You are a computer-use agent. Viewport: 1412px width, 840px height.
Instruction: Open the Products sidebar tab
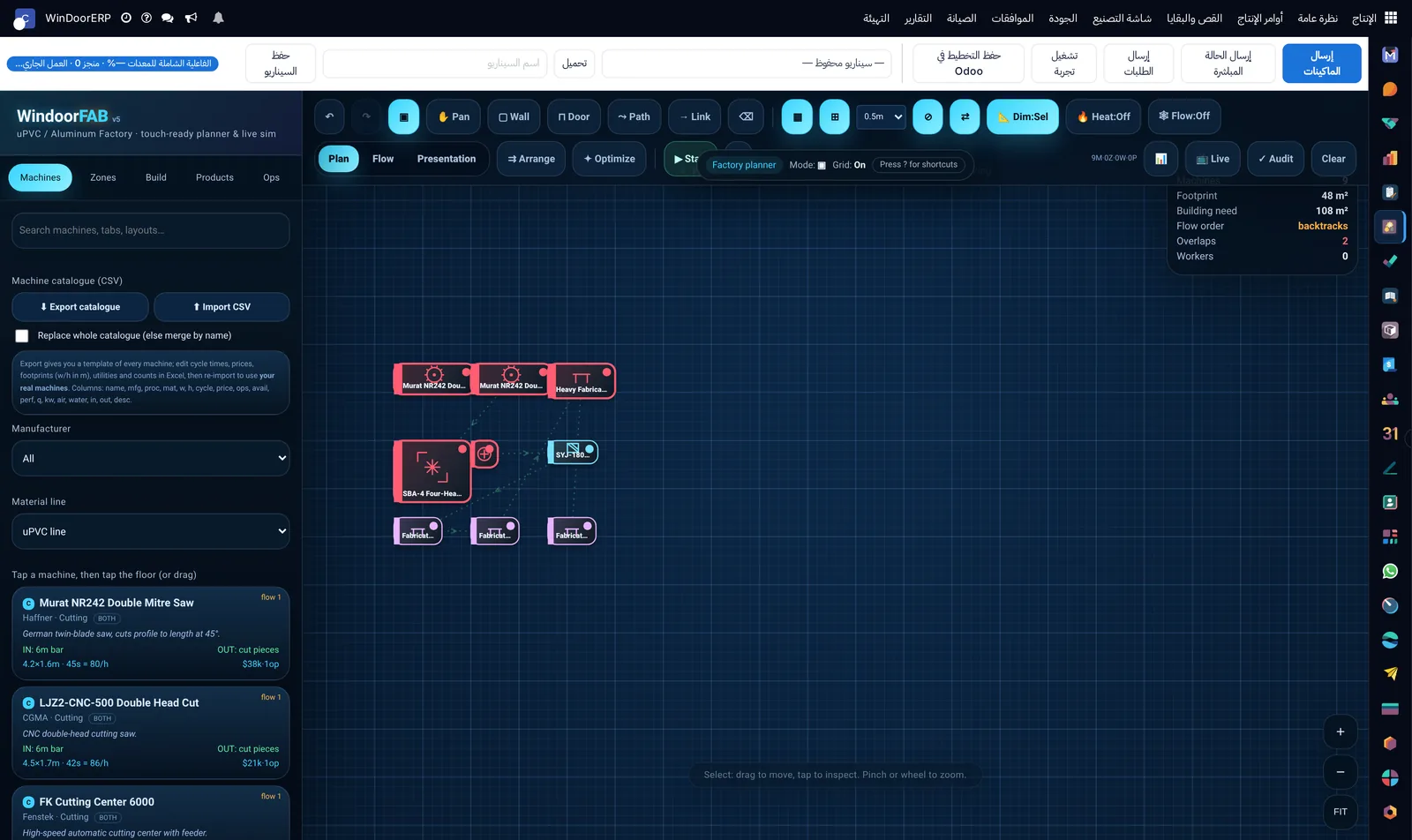pyautogui.click(x=214, y=177)
